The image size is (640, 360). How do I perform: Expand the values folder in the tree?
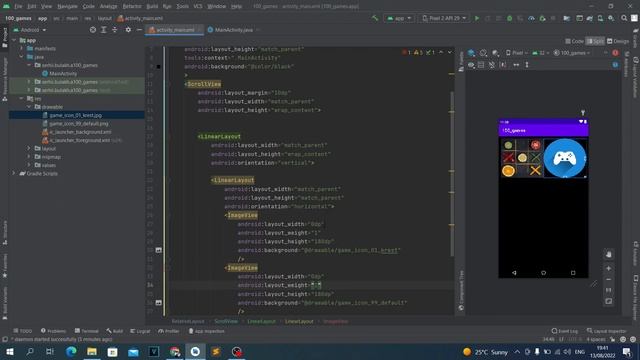[29, 165]
